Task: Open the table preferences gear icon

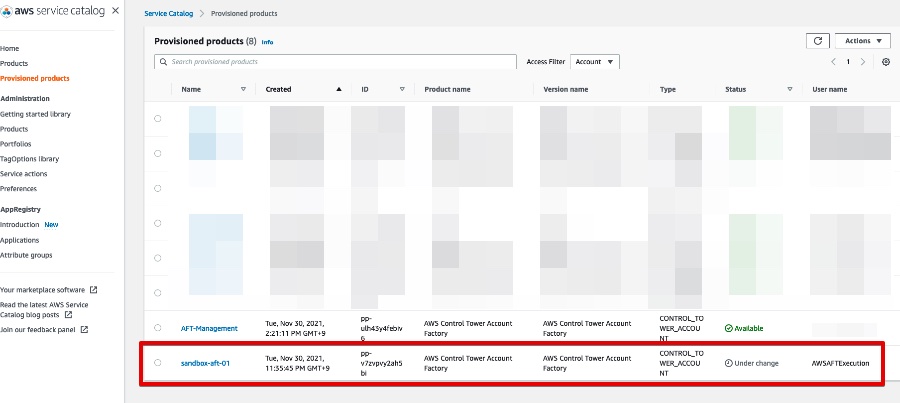Action: (885, 62)
